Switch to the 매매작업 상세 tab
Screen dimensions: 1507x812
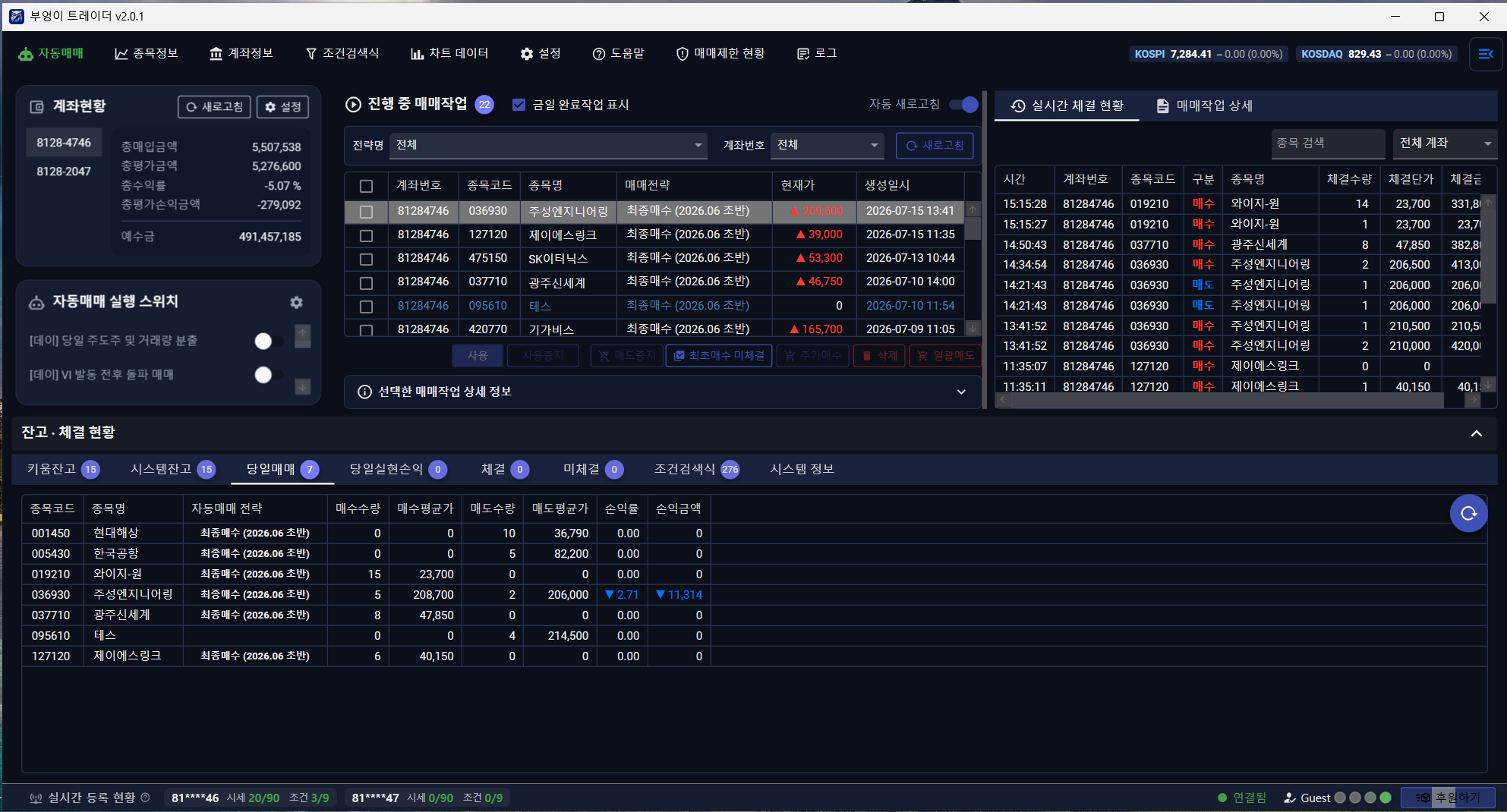click(x=1204, y=105)
